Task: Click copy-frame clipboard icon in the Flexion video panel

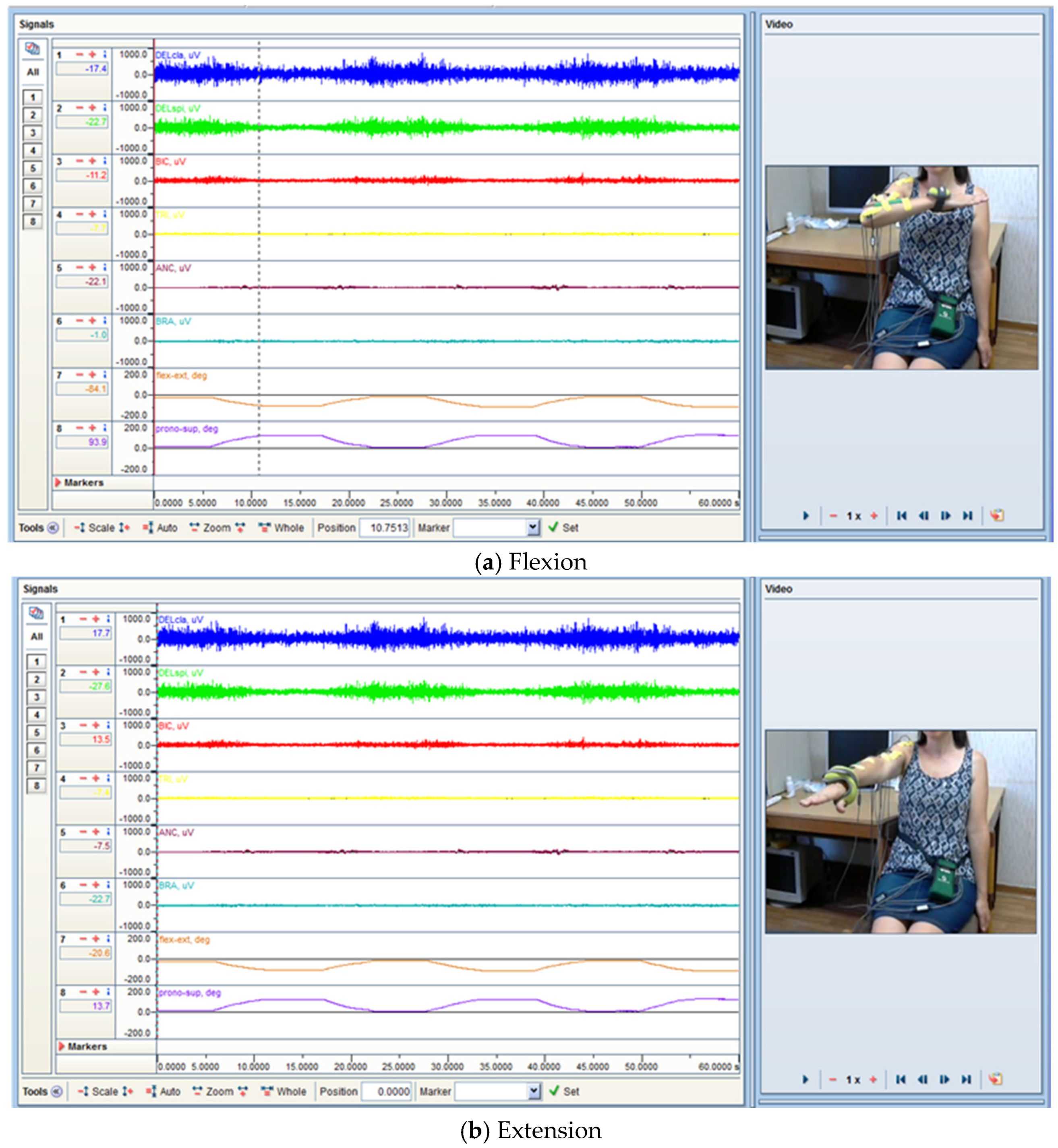Action: click(997, 515)
